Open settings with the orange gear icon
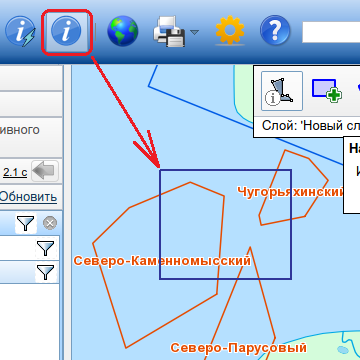This screenshot has width=360, height=360. click(230, 30)
